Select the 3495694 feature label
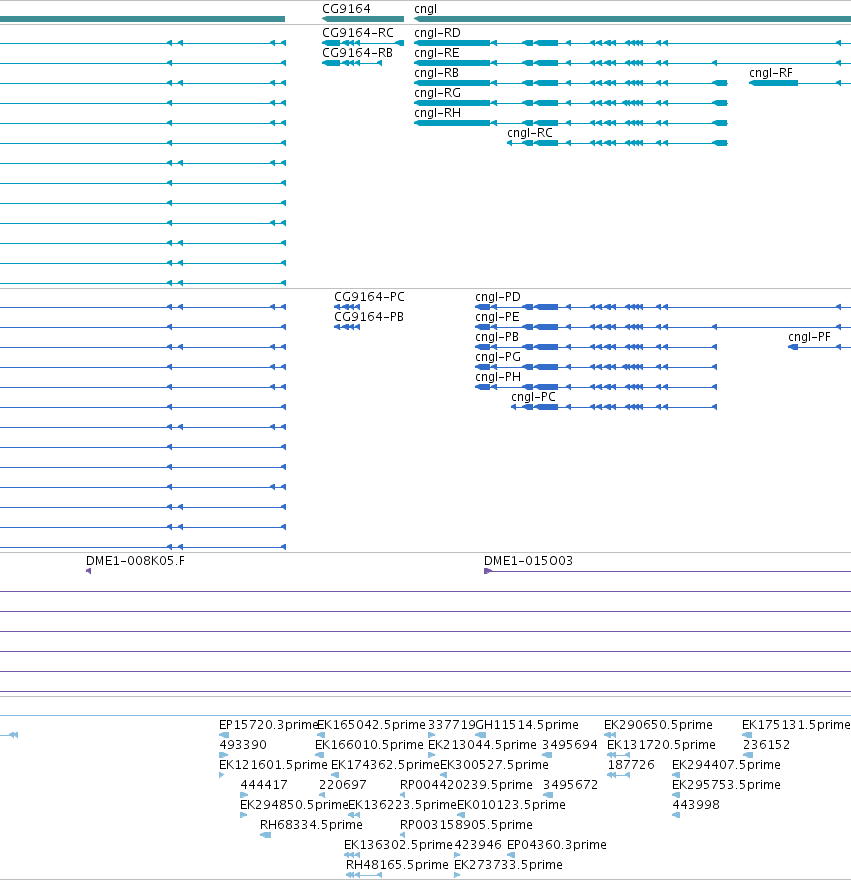 [570, 745]
